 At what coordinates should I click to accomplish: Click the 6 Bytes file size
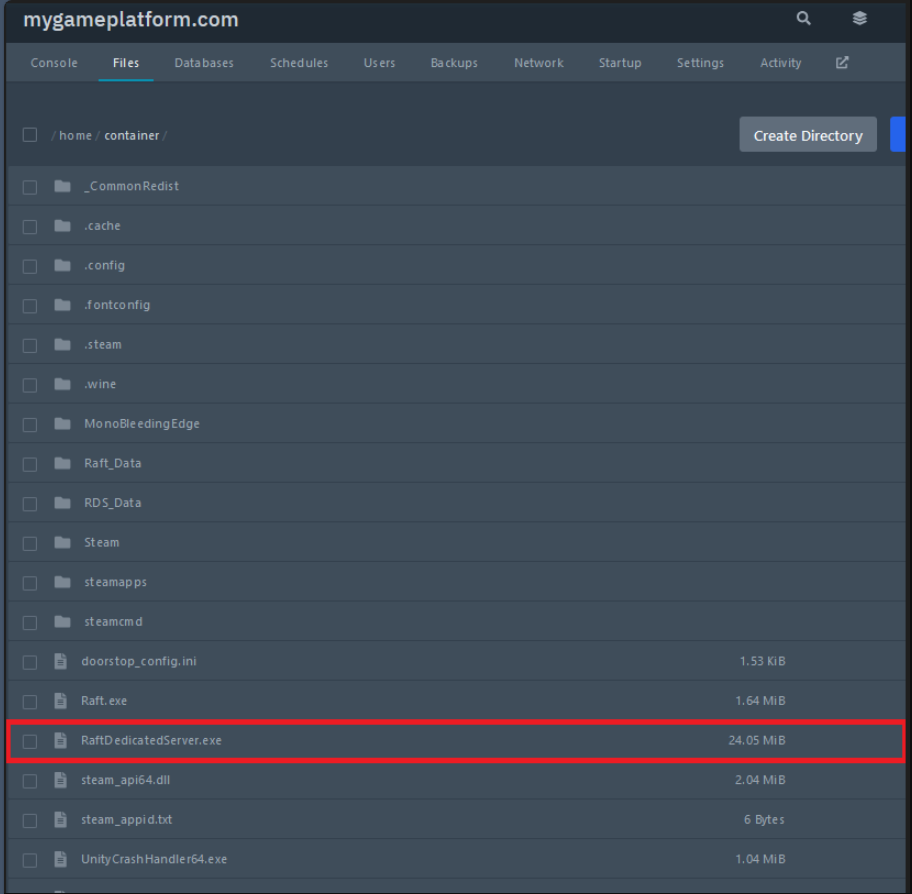click(x=764, y=820)
